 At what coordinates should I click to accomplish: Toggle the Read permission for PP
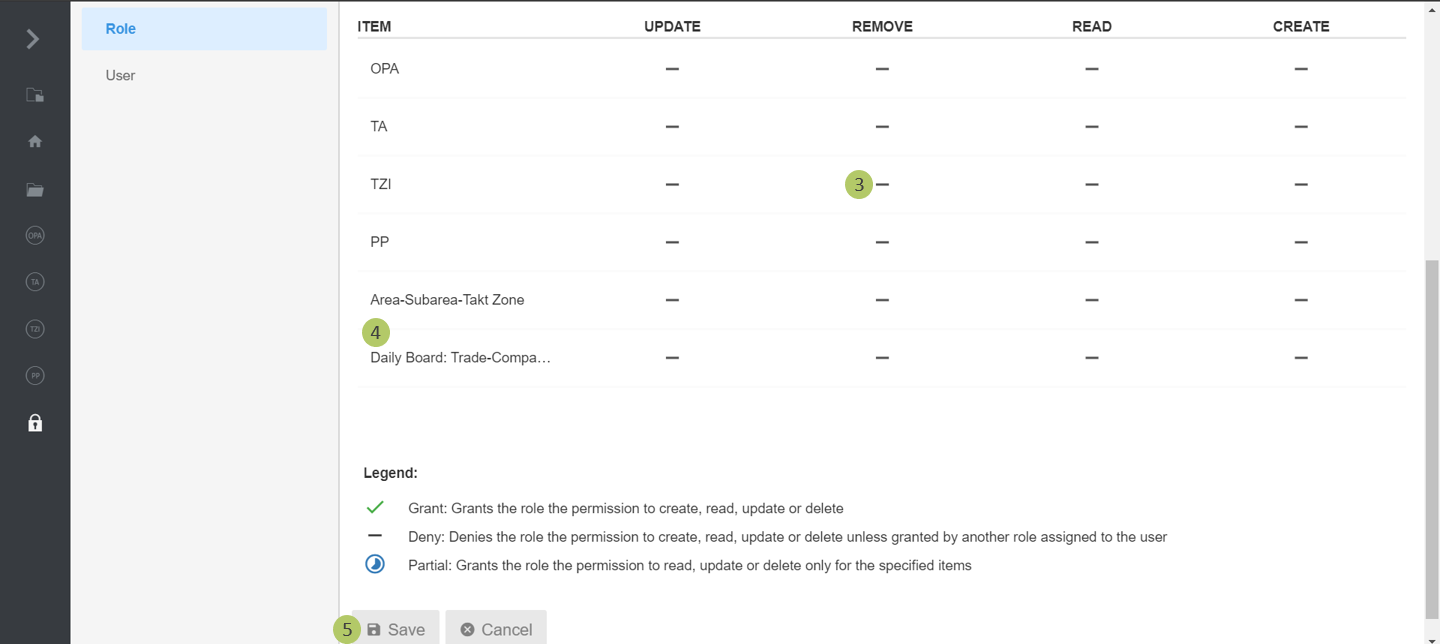(x=1091, y=242)
